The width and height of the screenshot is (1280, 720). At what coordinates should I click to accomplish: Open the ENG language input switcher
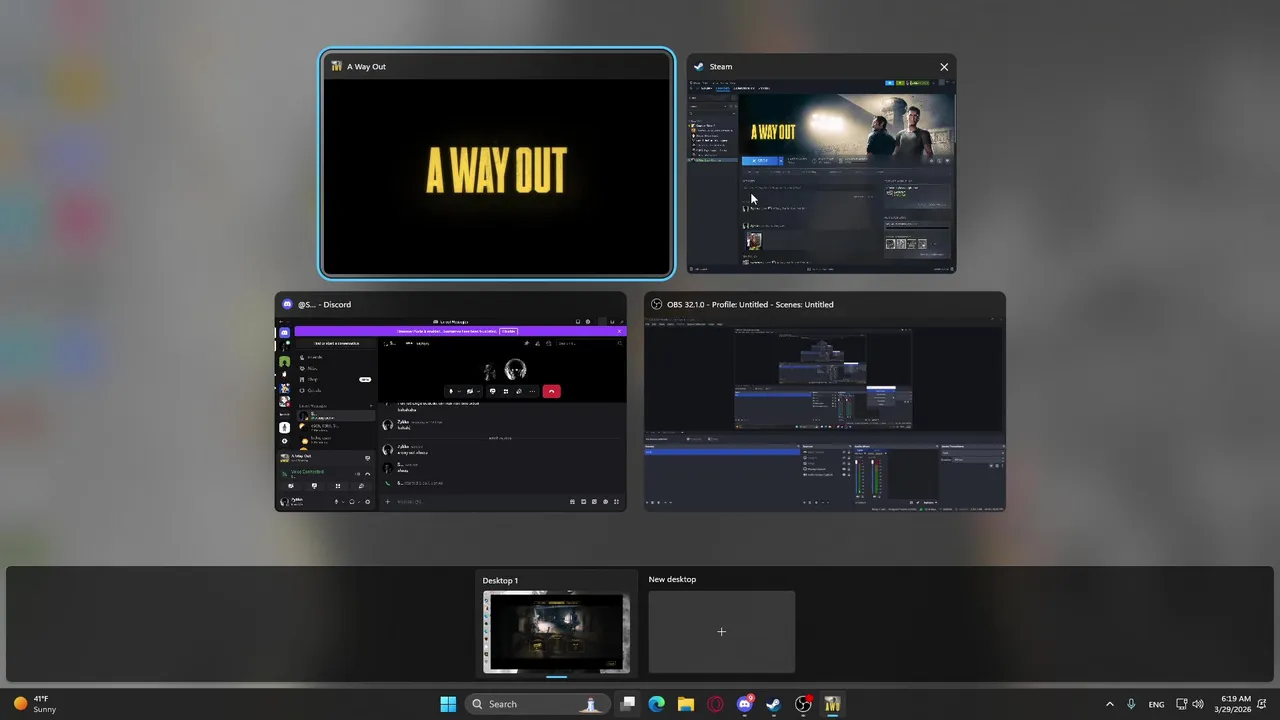(x=1156, y=704)
